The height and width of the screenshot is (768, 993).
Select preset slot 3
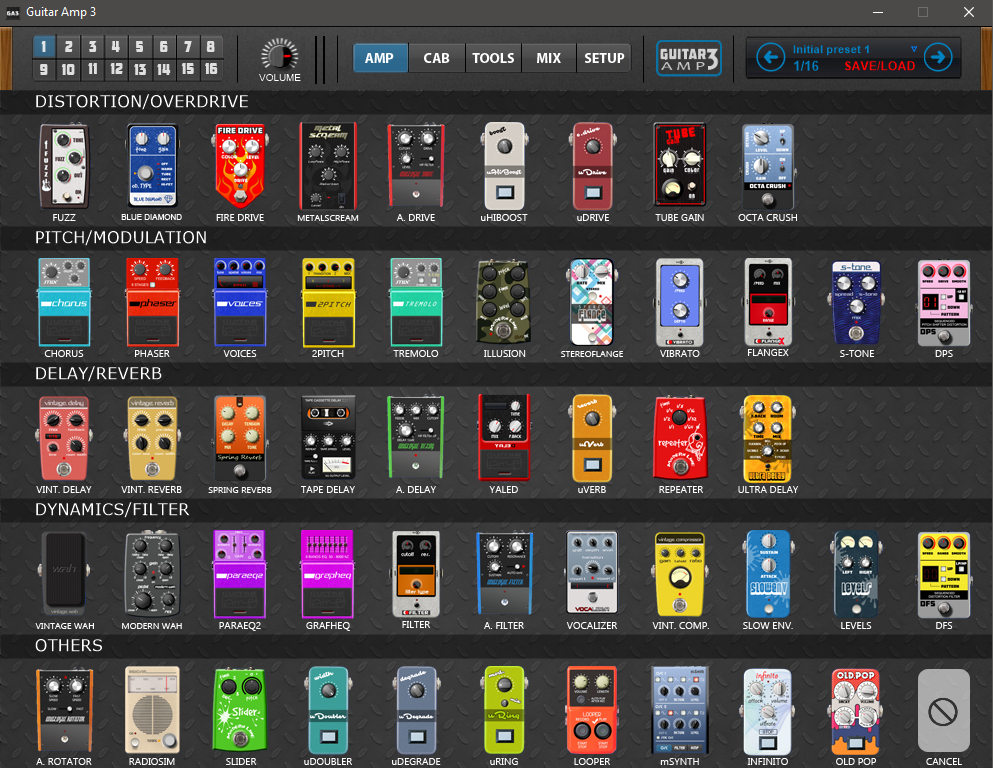(x=92, y=46)
